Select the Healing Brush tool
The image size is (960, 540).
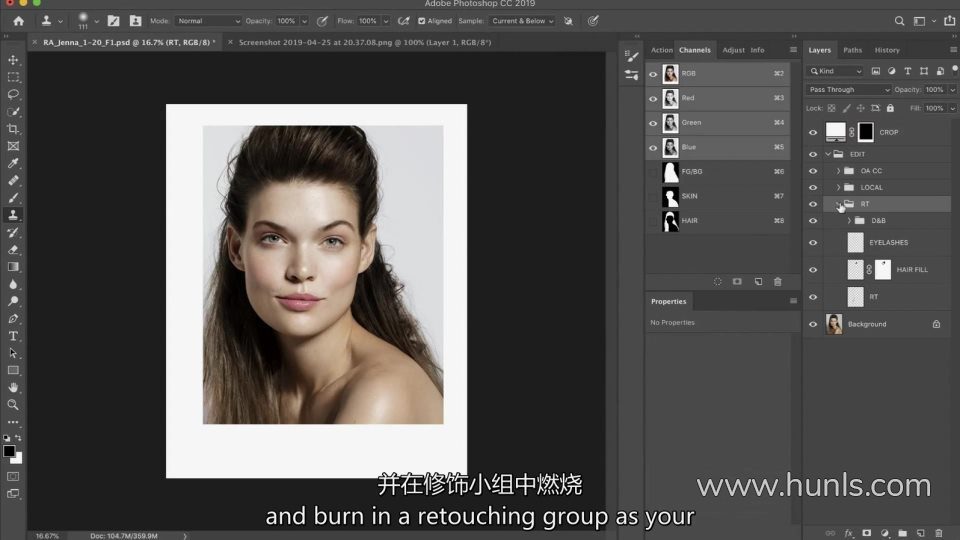13,181
